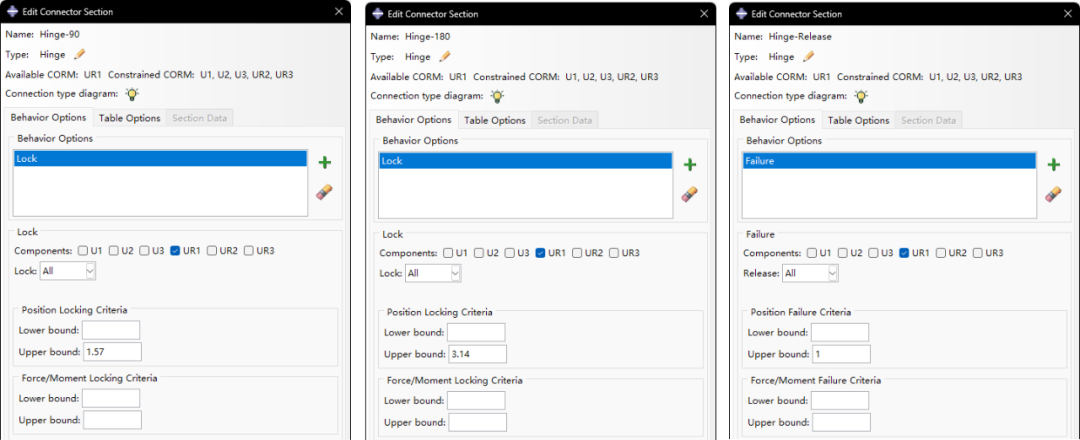
Task: Click the eraser delete-behavior icon in Hinge-180 dialog
Action: (x=689, y=194)
